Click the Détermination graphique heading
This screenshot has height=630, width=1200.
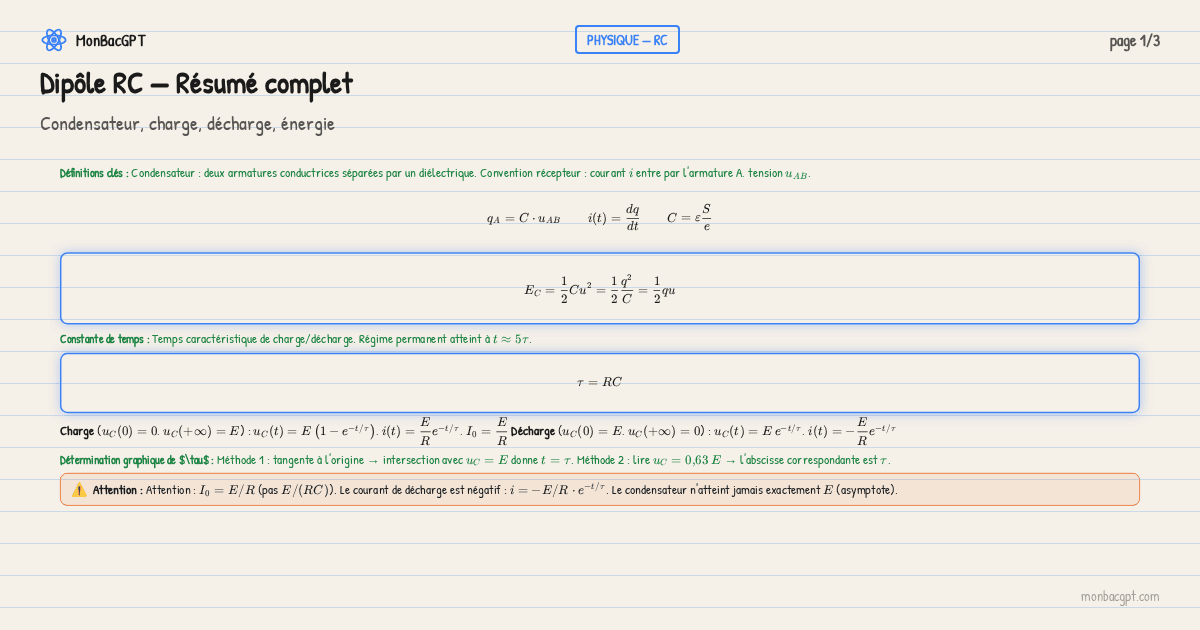tap(136, 460)
